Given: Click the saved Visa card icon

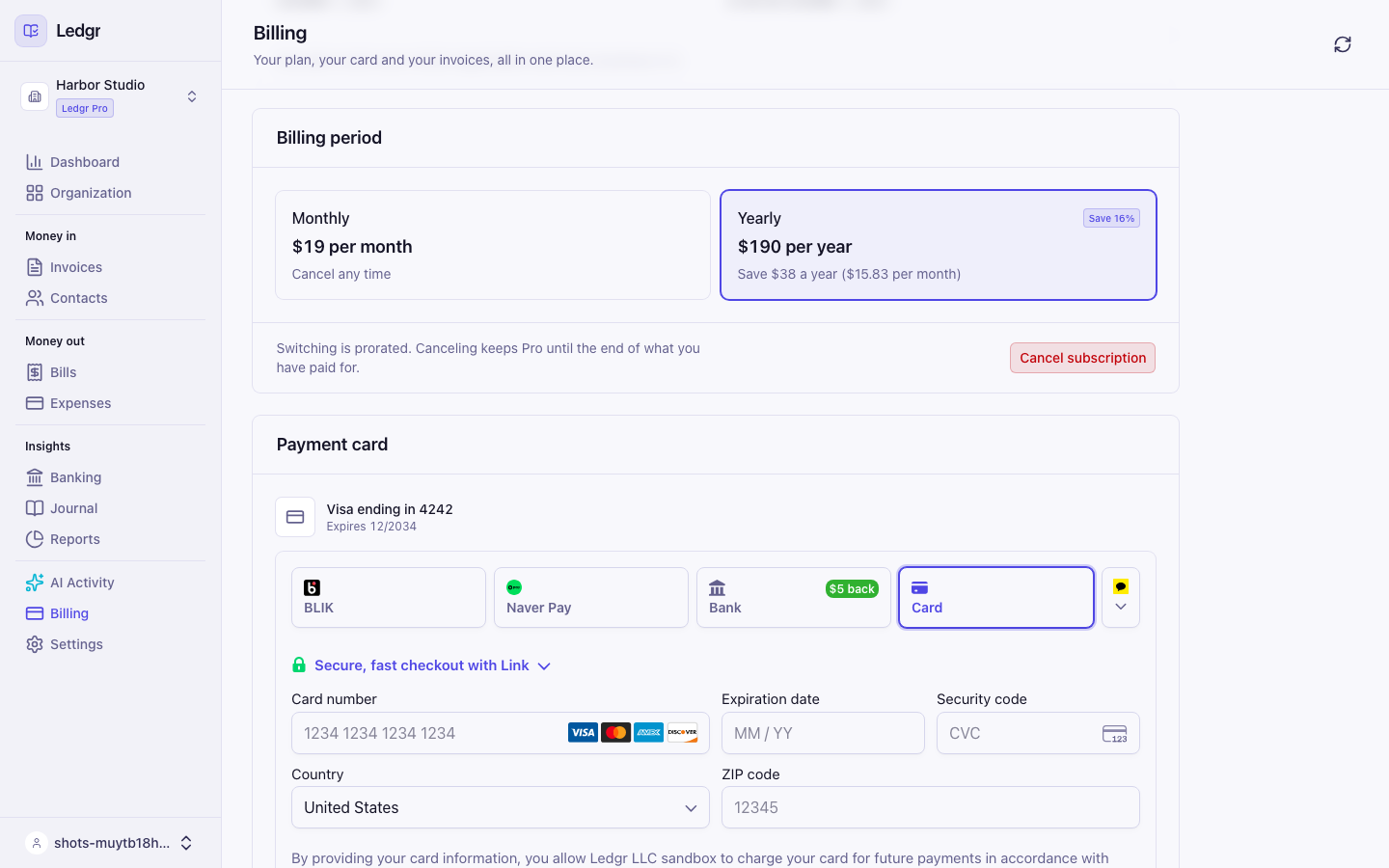Looking at the screenshot, I should [x=295, y=517].
